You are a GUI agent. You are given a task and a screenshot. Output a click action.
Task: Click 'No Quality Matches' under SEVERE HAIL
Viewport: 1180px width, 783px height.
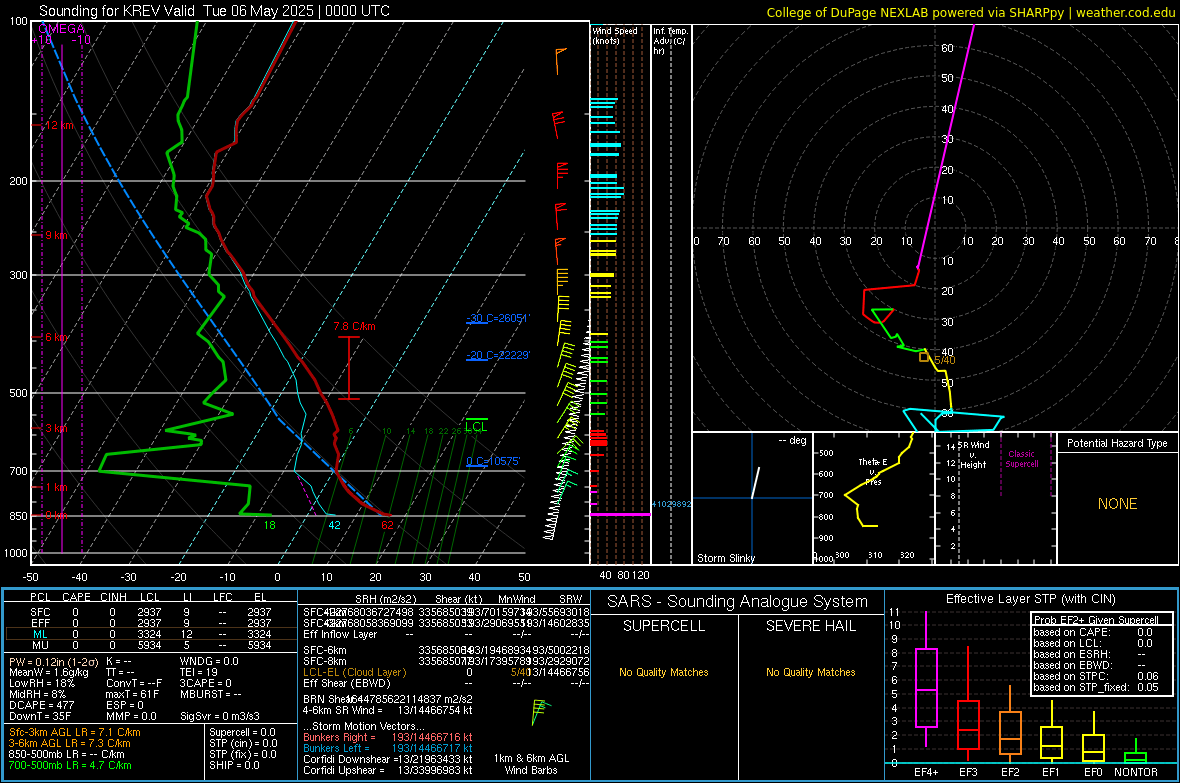tap(810, 672)
